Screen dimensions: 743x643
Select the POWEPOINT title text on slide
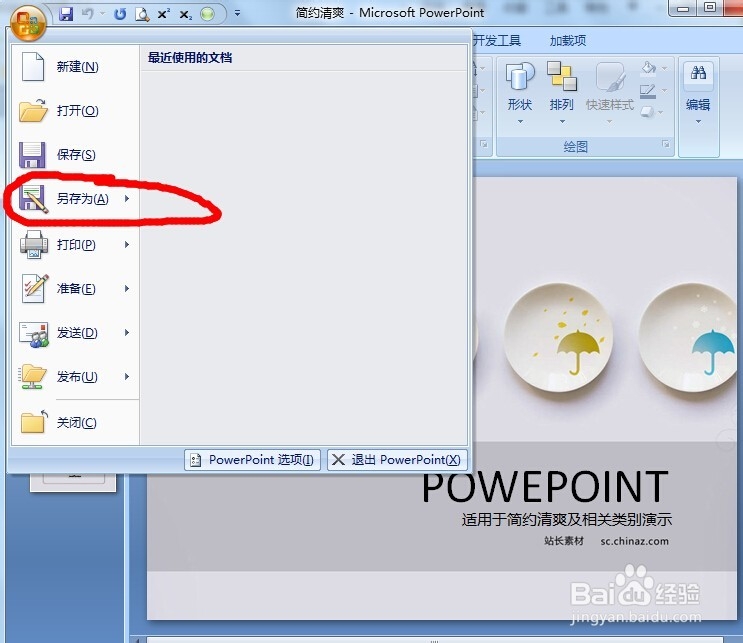point(545,487)
